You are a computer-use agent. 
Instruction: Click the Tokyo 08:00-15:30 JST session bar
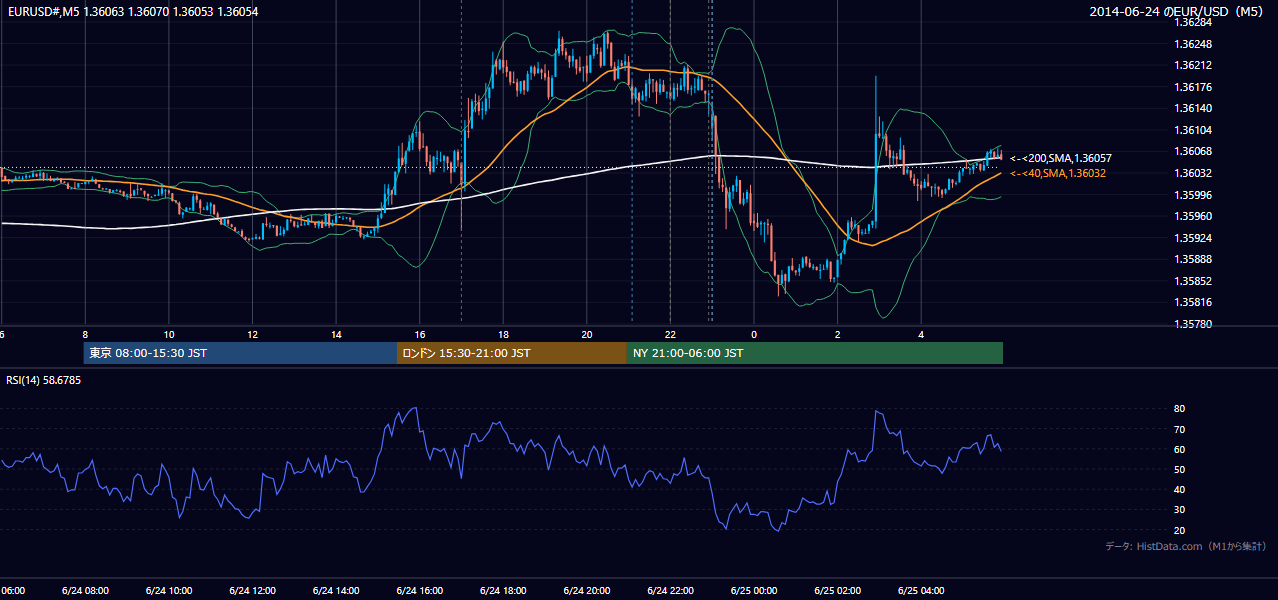point(240,353)
